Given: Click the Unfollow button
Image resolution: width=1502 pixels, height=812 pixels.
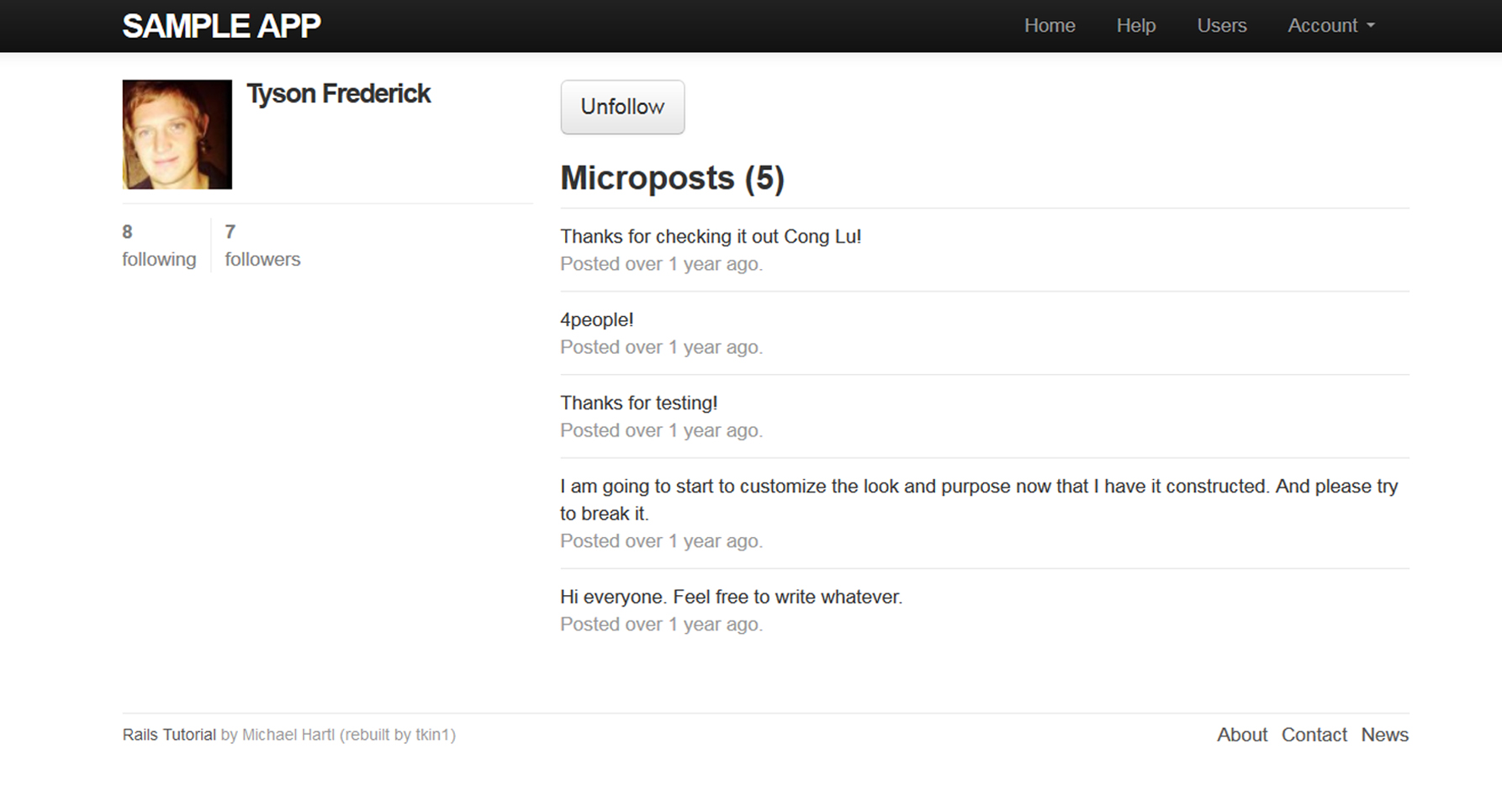Looking at the screenshot, I should tap(622, 107).
